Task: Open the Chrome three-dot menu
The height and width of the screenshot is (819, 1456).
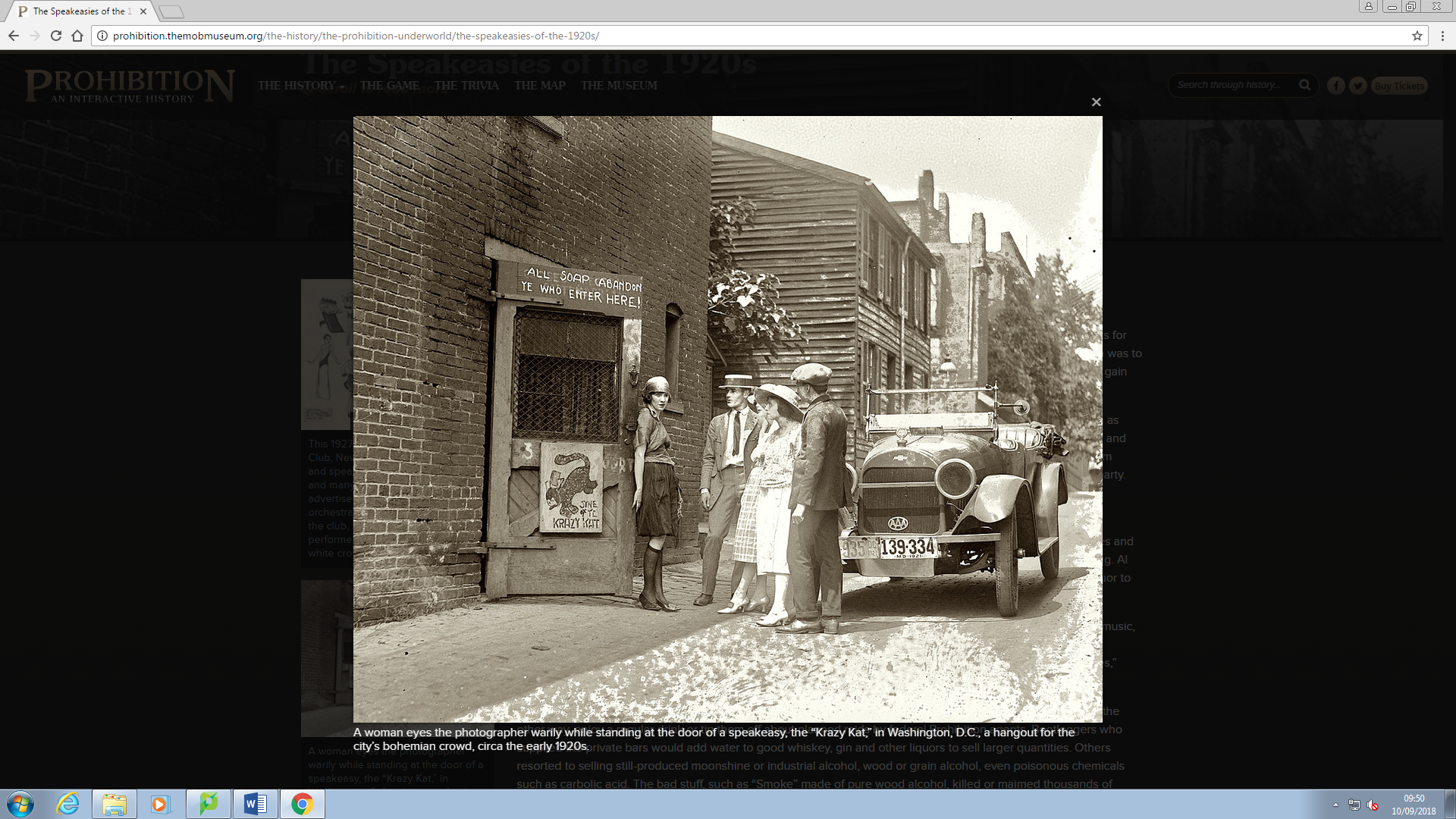Action: [x=1442, y=36]
